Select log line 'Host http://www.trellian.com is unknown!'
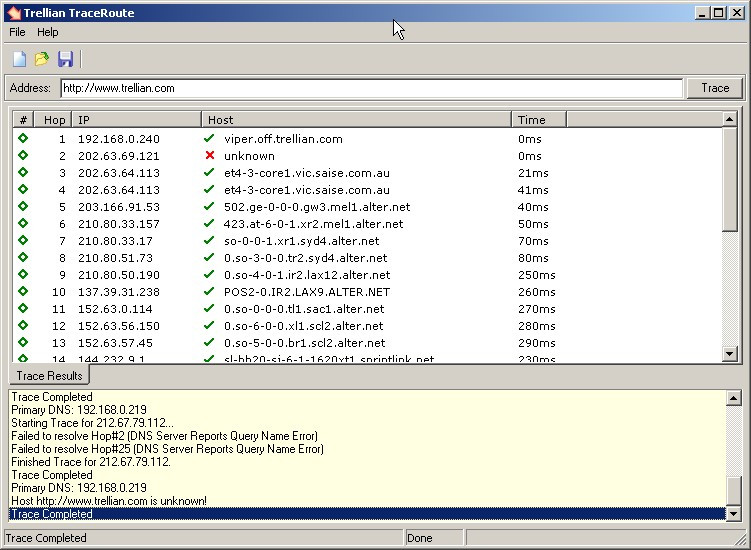Viewport: 751px width, 550px height. point(109,501)
